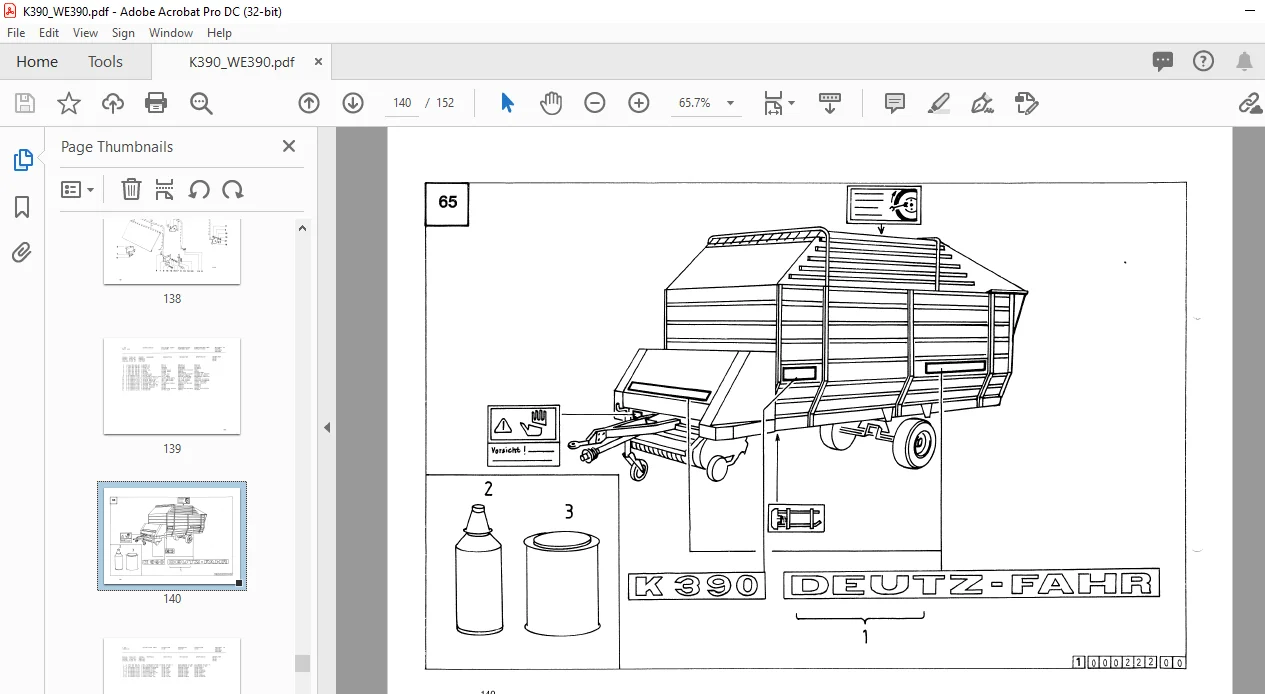Print the document using printer icon
Screen dimensions: 1265x694
pyautogui.click(x=156, y=103)
